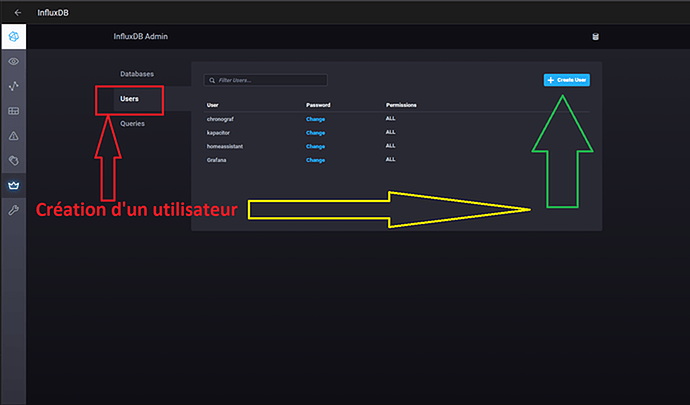
Task: Select the homeassistant user name
Action: [x=225, y=147]
